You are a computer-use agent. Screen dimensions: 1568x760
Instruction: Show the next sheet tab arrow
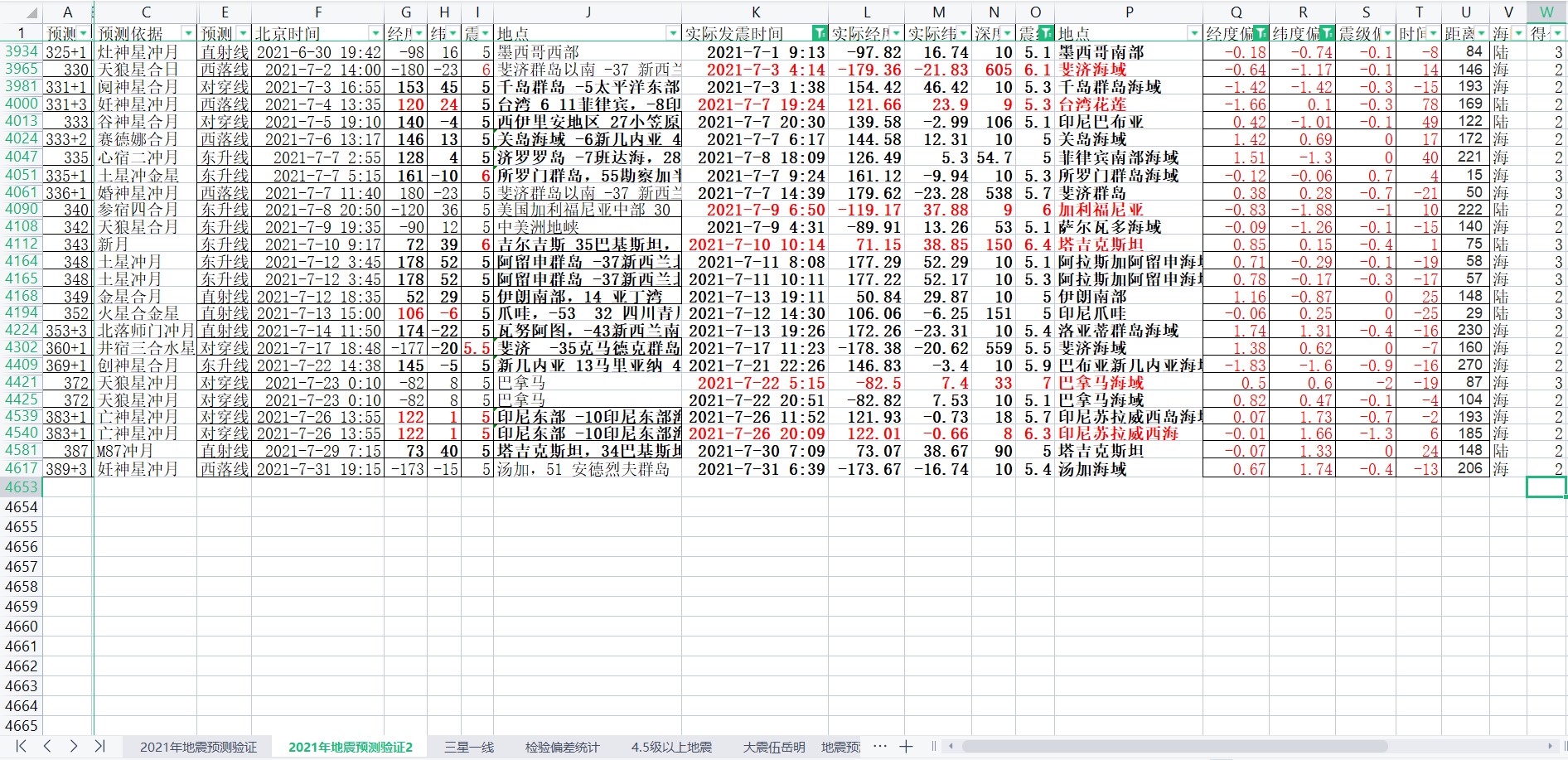(x=74, y=746)
